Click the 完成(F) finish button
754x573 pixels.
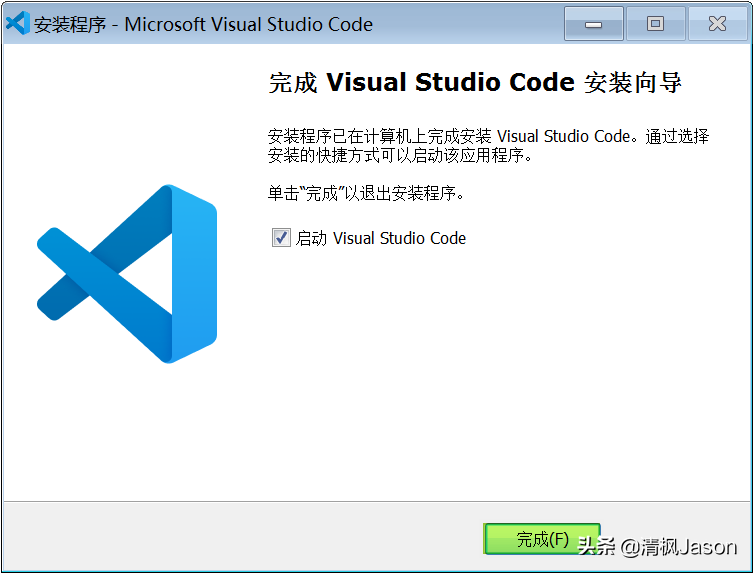click(542, 539)
